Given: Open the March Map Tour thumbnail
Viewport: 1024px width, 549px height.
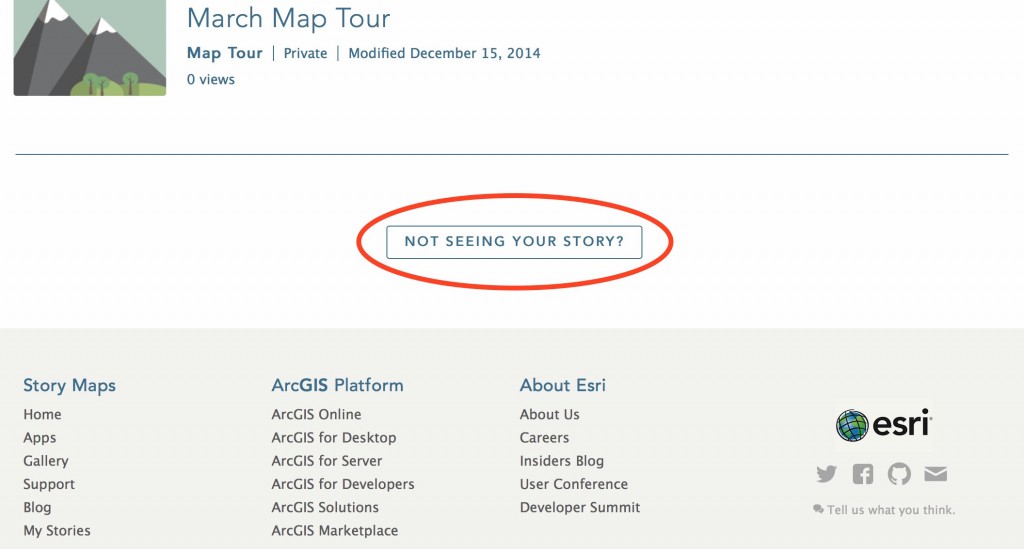Looking at the screenshot, I should (x=89, y=47).
